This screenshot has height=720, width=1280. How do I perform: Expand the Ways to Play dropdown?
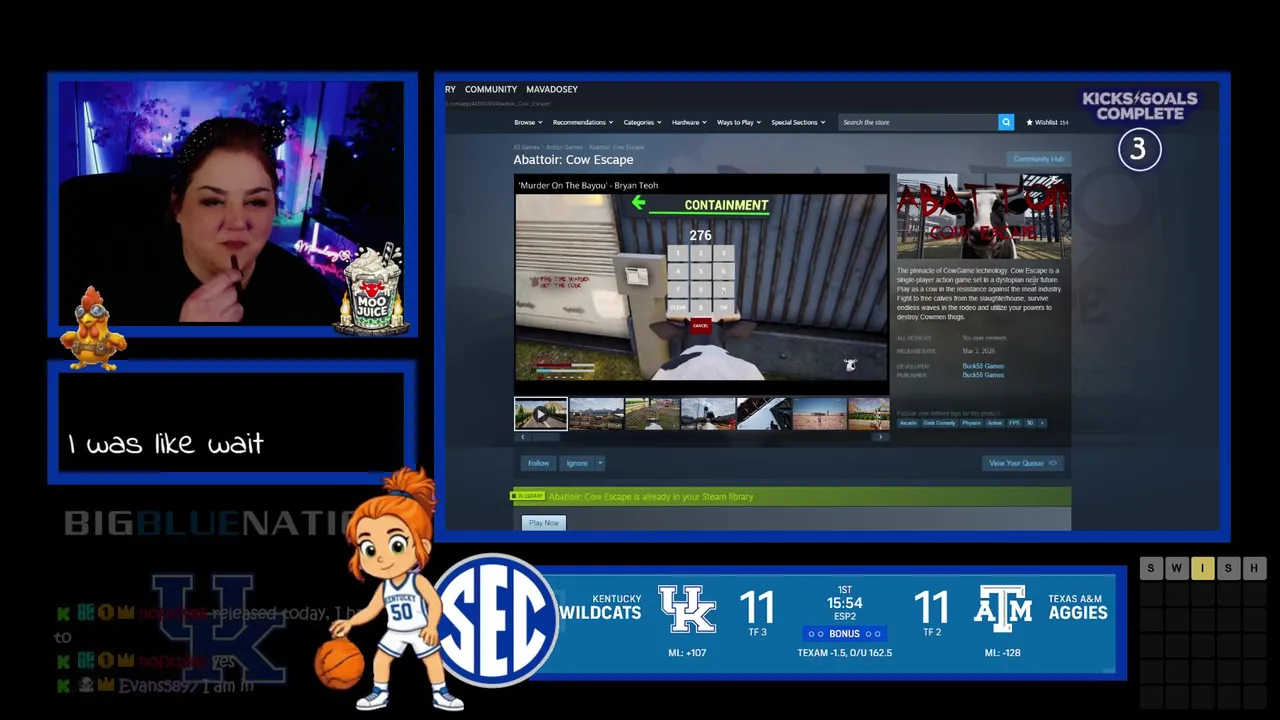739,122
